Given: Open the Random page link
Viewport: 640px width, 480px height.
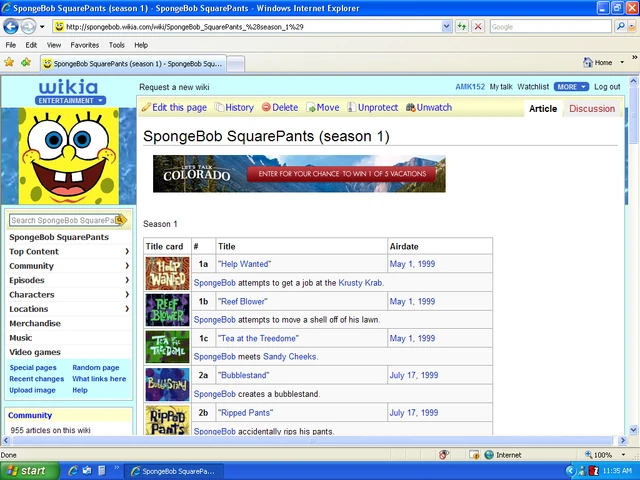Looking at the screenshot, I should [x=96, y=367].
